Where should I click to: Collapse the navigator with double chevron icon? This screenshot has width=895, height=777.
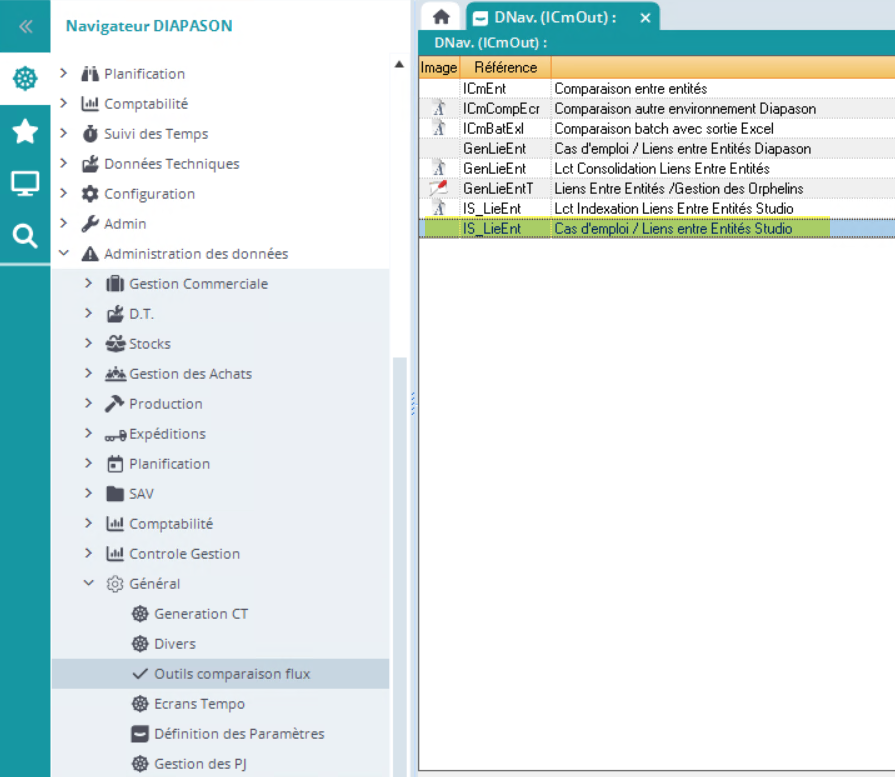[x=25, y=26]
